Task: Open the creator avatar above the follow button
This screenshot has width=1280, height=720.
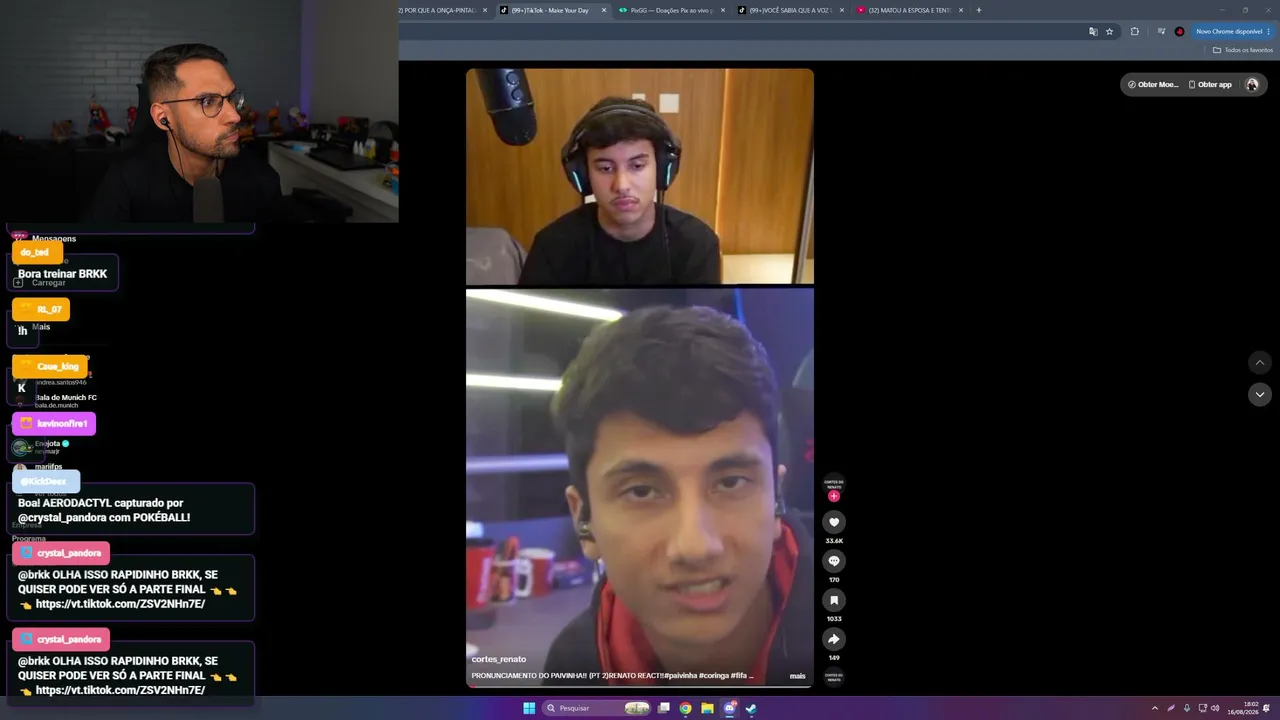Action: pos(834,483)
